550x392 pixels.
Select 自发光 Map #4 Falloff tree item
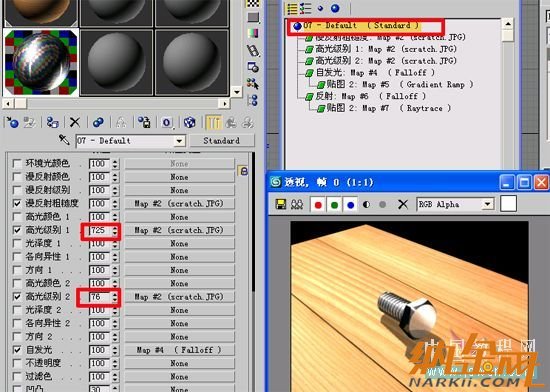(x=370, y=73)
